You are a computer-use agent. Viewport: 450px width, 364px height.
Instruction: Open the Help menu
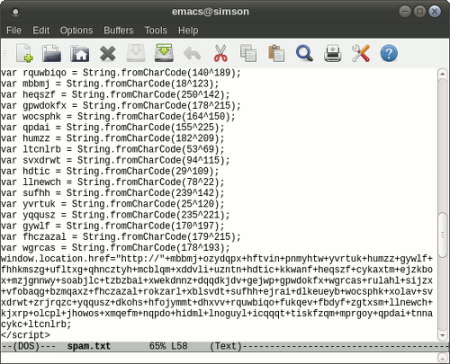click(188, 30)
